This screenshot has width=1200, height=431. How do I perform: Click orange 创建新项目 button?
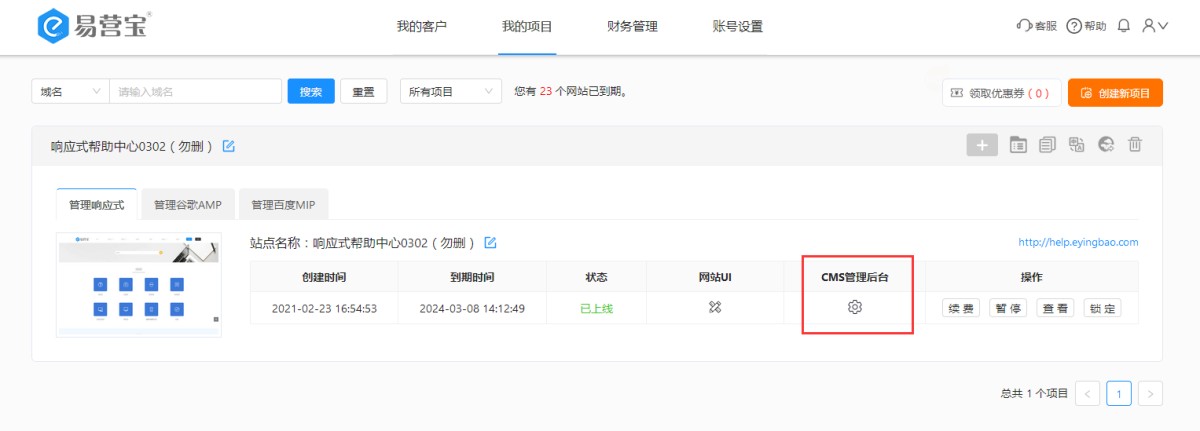click(x=1115, y=93)
